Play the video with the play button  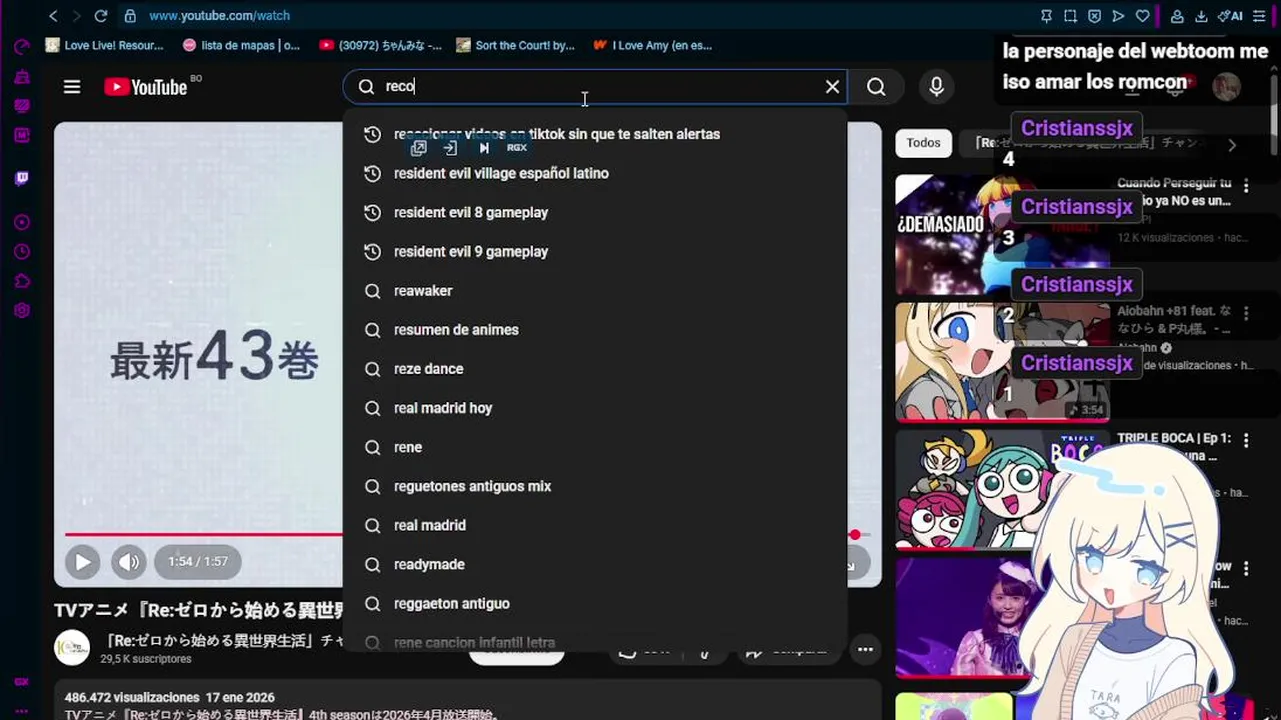83,562
